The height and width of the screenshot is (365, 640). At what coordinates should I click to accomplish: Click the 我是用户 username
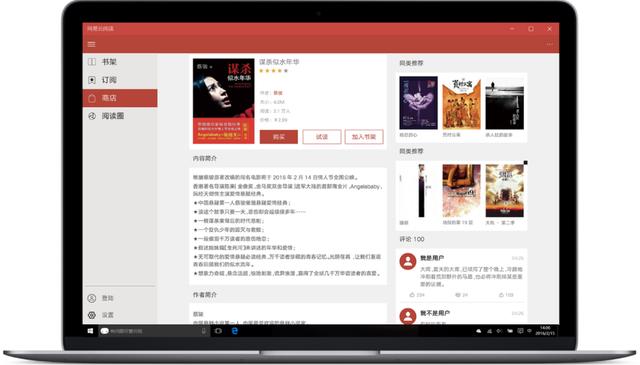click(432, 258)
